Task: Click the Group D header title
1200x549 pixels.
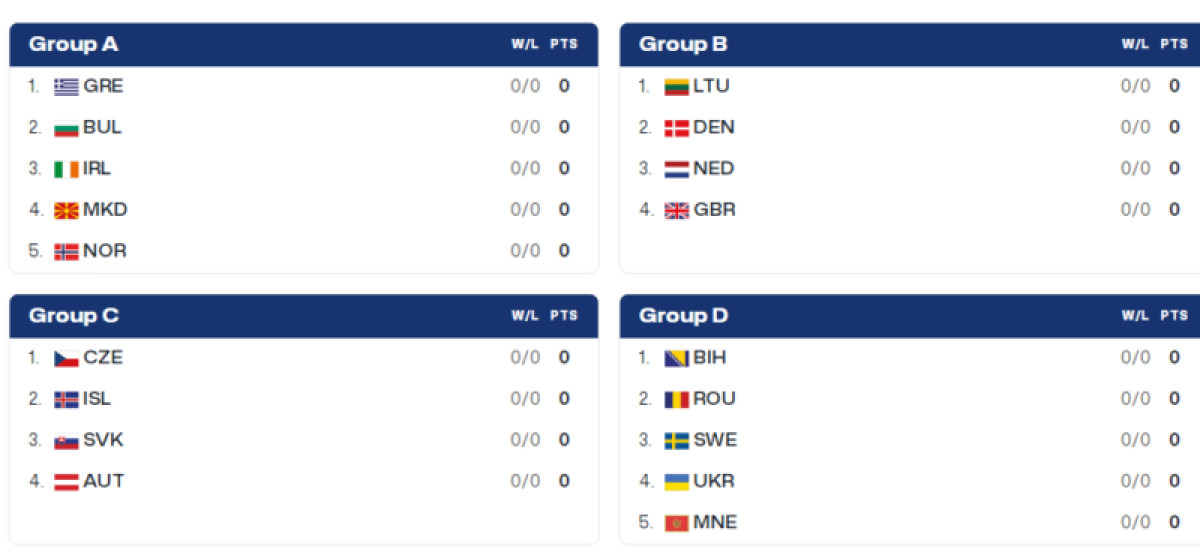Action: pos(684,316)
